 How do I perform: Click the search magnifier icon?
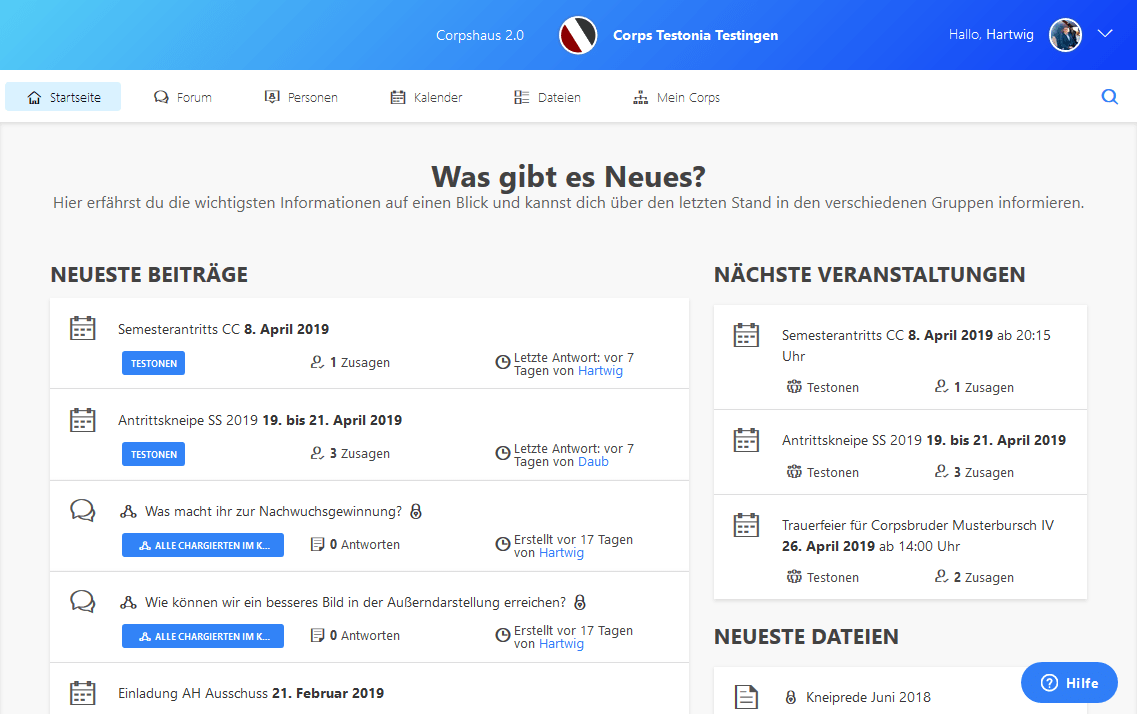(x=1109, y=96)
